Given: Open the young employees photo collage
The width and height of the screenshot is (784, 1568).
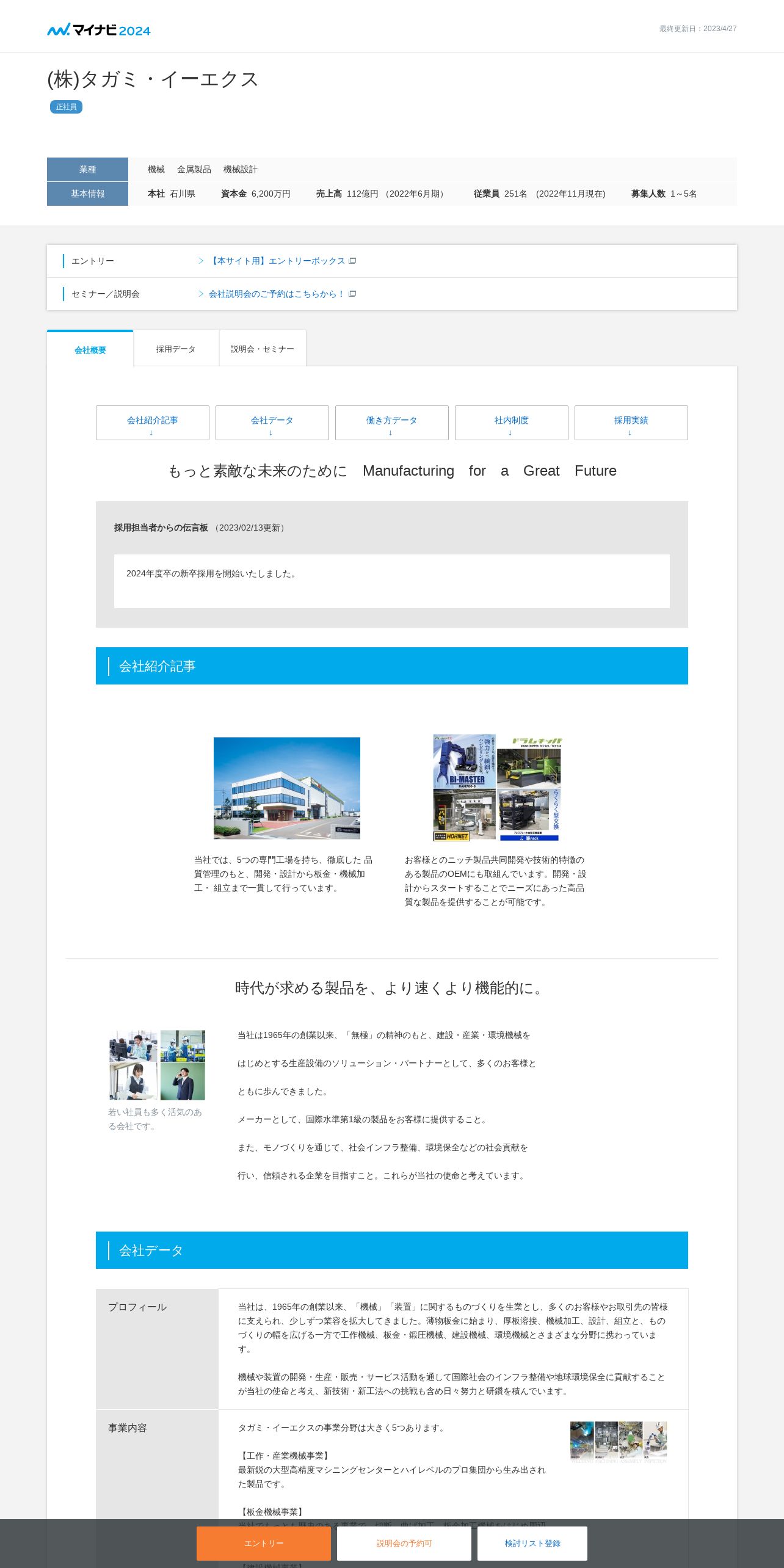Looking at the screenshot, I should [x=157, y=1065].
